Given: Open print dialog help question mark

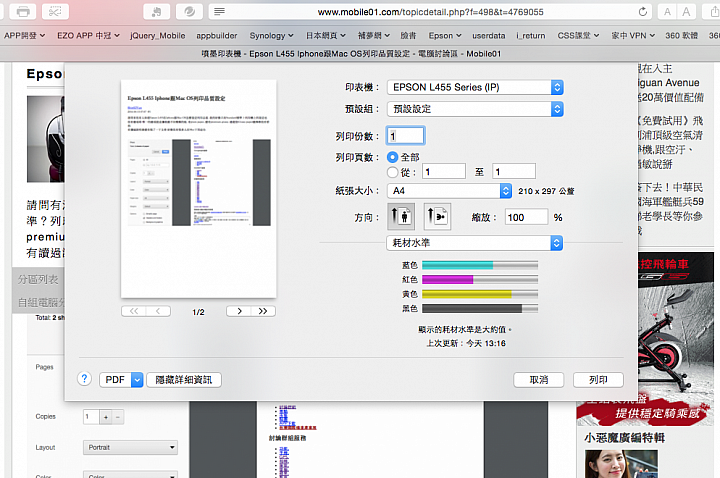Looking at the screenshot, I should pyautogui.click(x=84, y=379).
